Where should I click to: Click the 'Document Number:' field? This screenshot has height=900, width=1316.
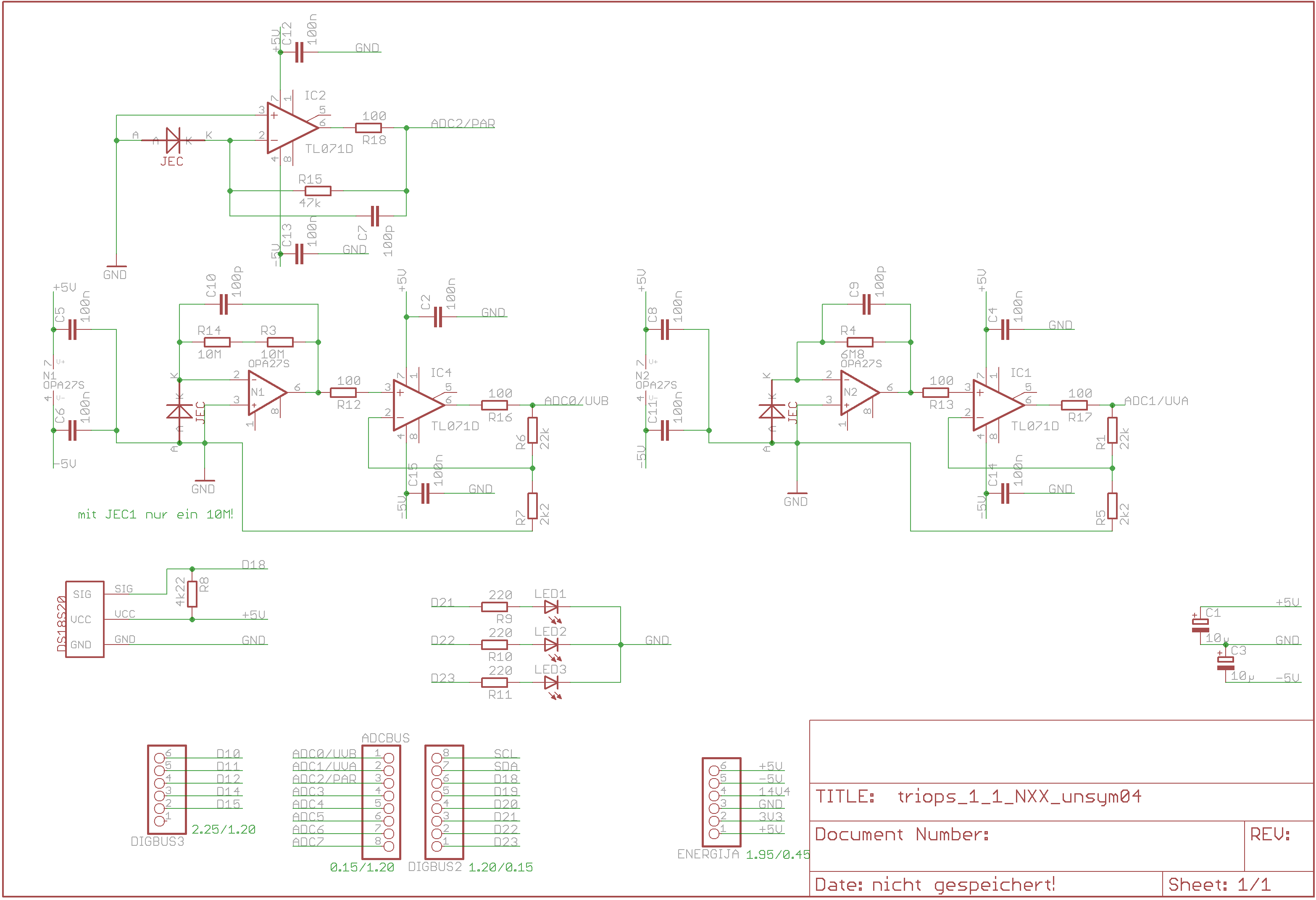pyautogui.click(x=902, y=834)
